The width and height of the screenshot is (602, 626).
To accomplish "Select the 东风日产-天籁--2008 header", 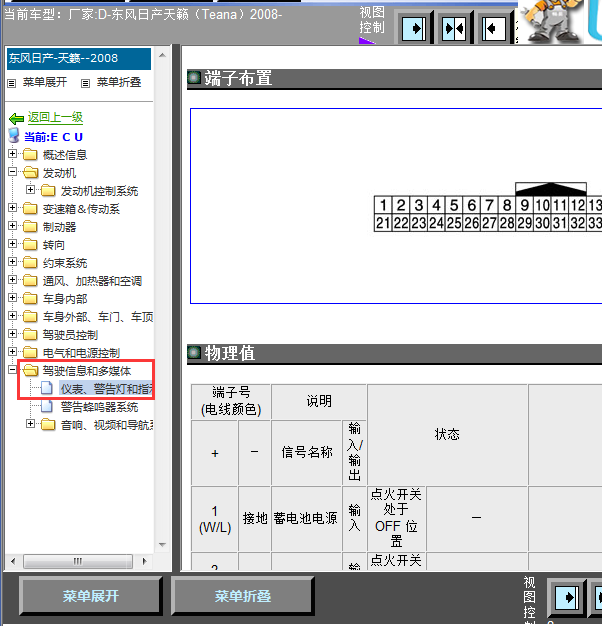I will tap(79, 59).
